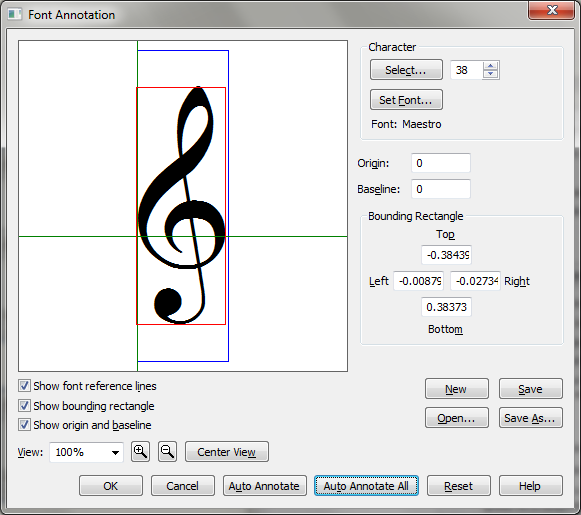Zoom out with the magnifier minus icon
This screenshot has height=515, width=581.
click(167, 452)
